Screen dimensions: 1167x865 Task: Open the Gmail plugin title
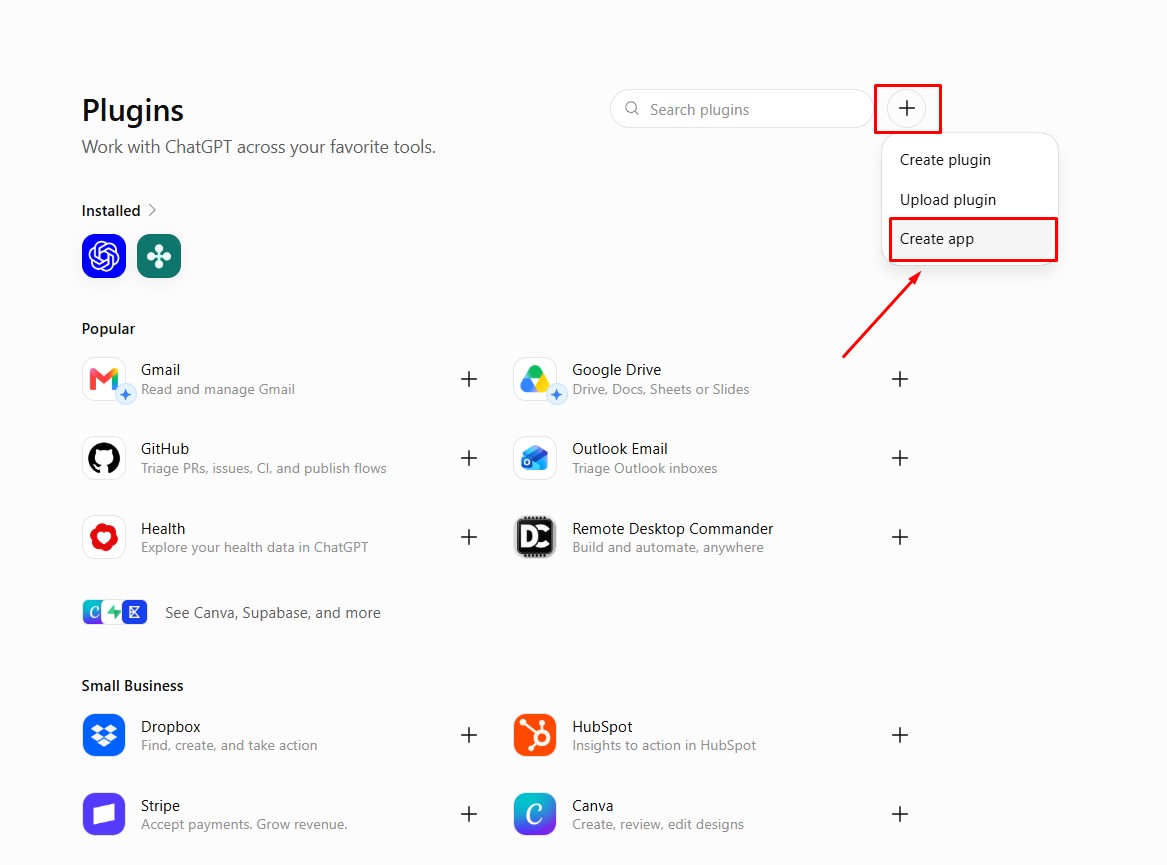tap(161, 370)
